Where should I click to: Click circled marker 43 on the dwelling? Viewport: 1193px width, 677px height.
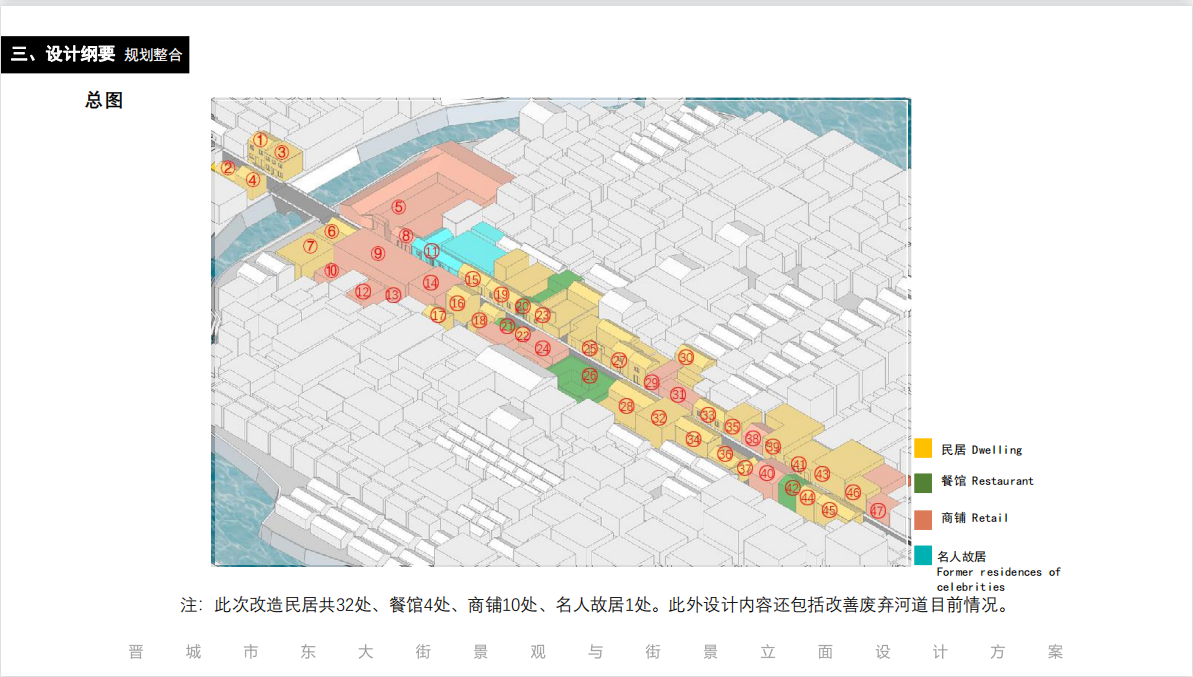[x=822, y=474]
